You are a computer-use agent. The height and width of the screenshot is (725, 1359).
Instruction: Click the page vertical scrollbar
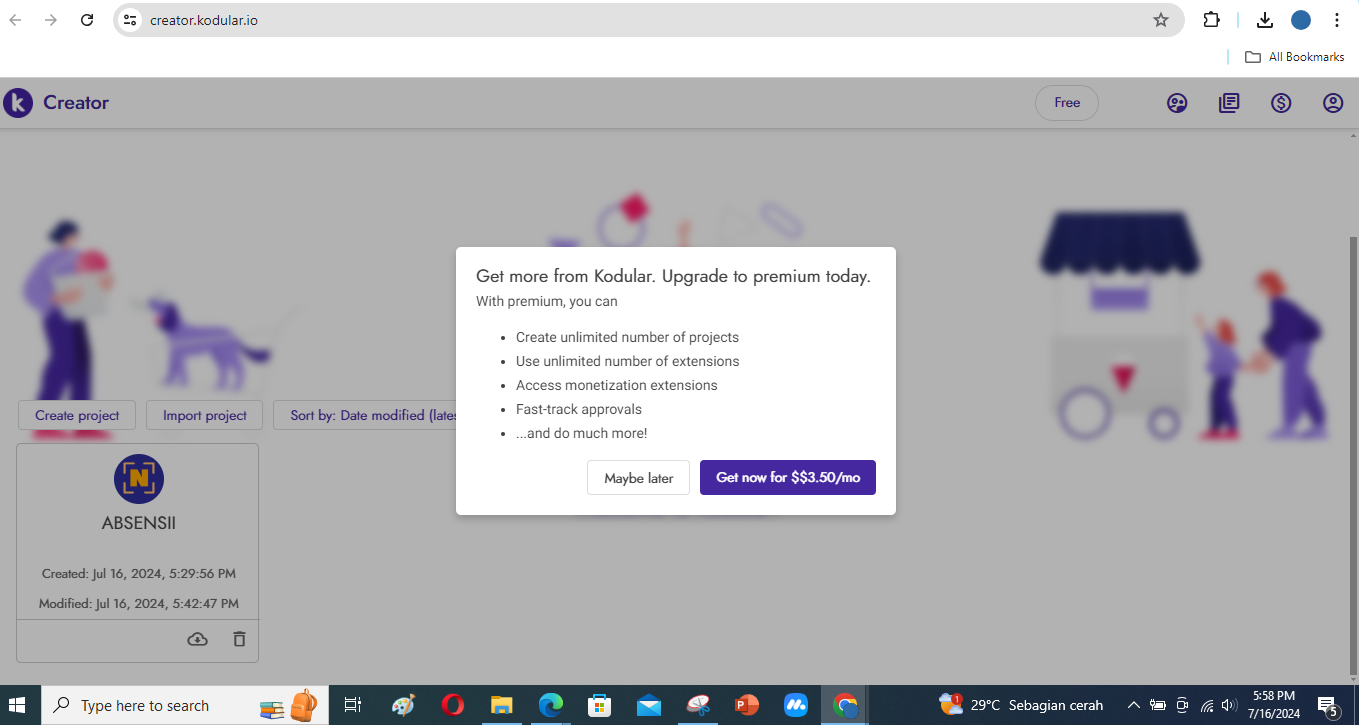pos(1354,455)
